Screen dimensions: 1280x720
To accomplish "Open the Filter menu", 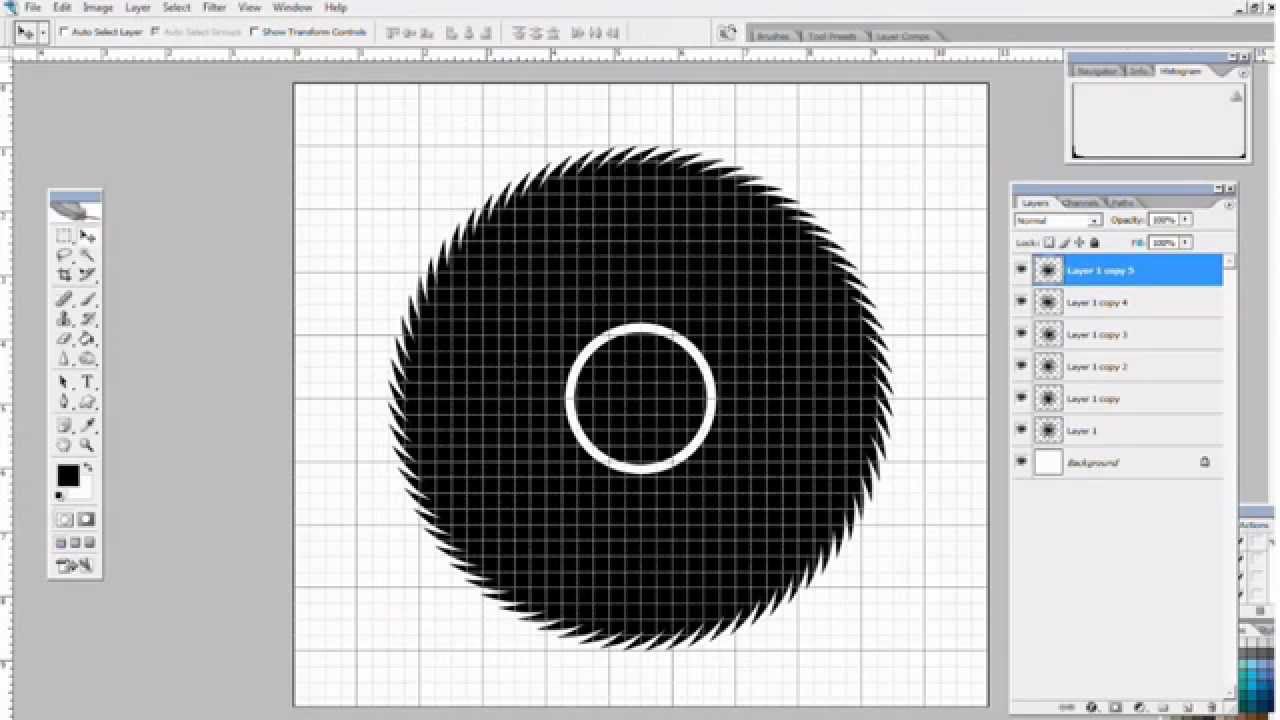I will point(215,7).
